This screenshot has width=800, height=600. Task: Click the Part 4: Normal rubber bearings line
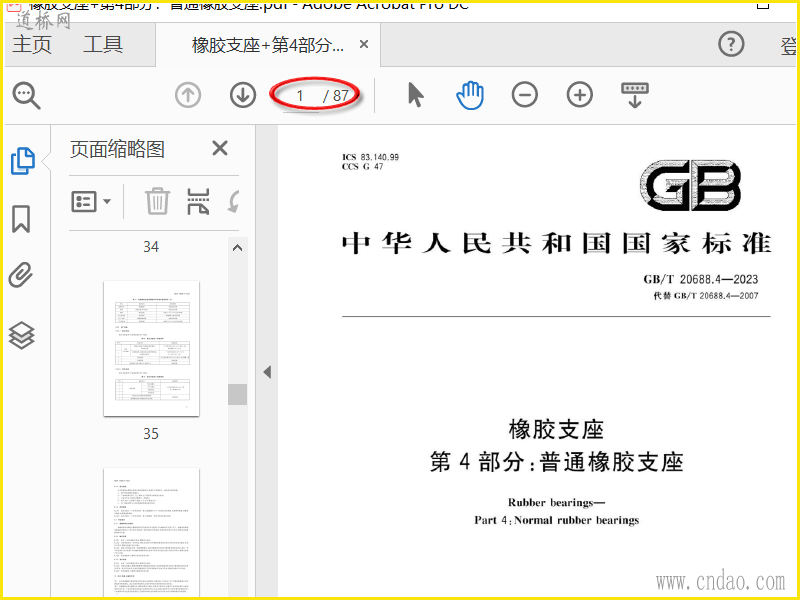tap(557, 520)
